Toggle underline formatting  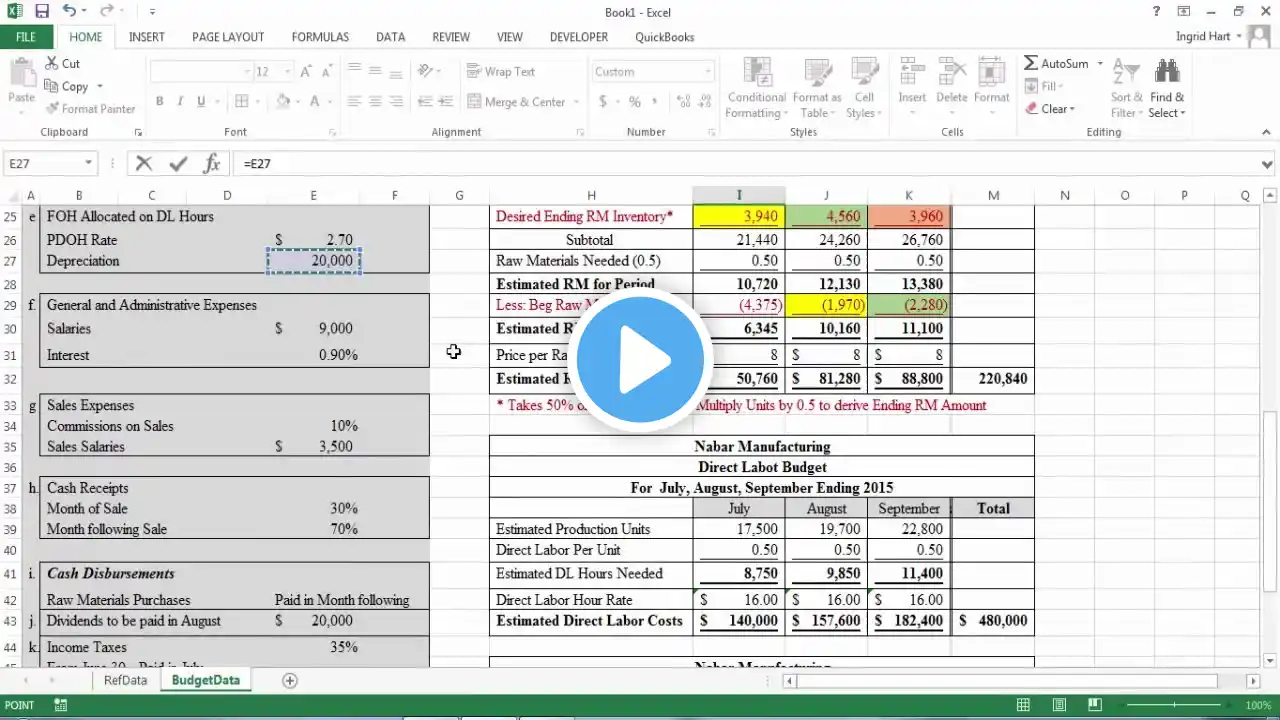201,101
